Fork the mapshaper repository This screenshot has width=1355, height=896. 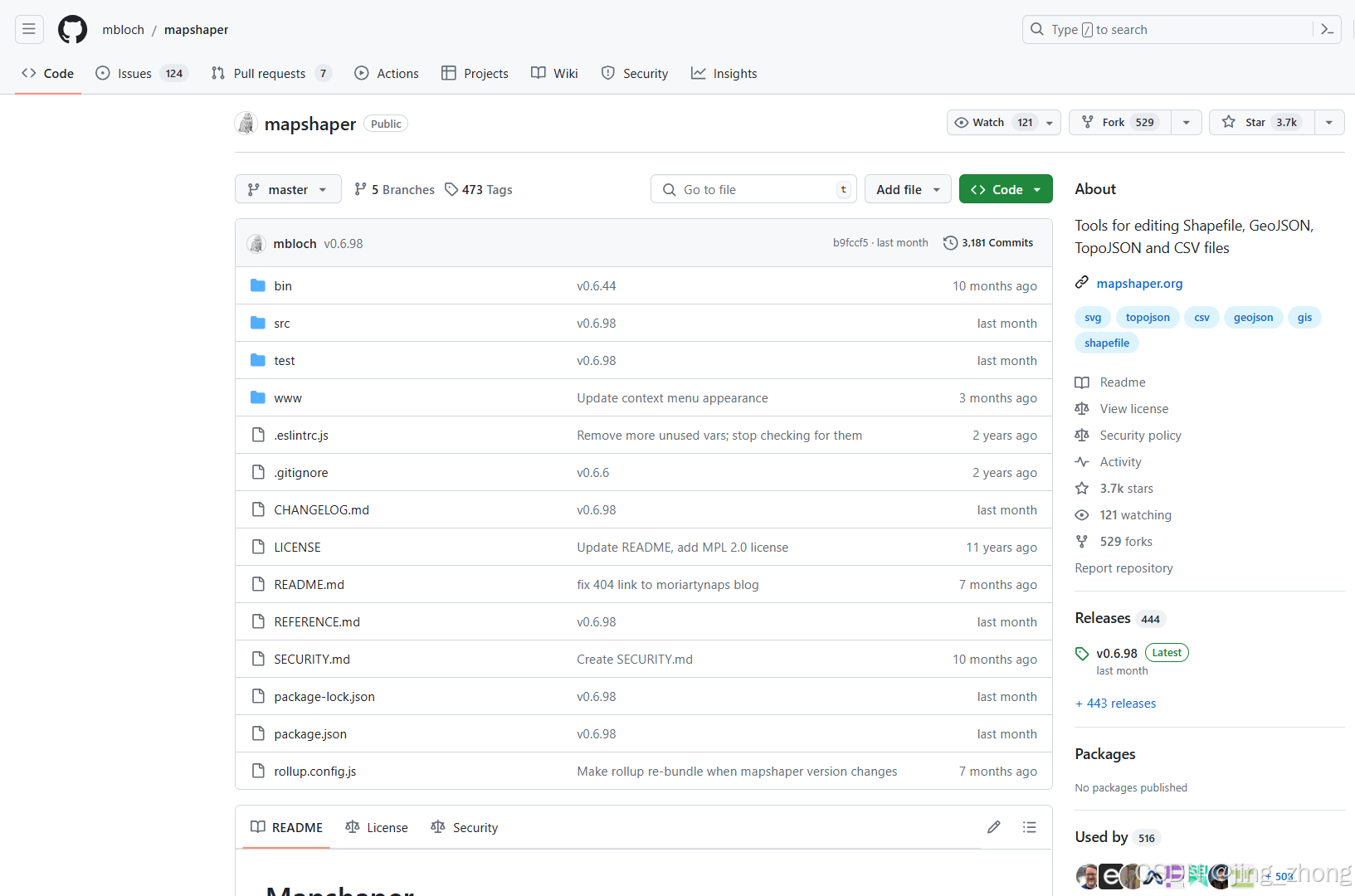[x=1120, y=123]
